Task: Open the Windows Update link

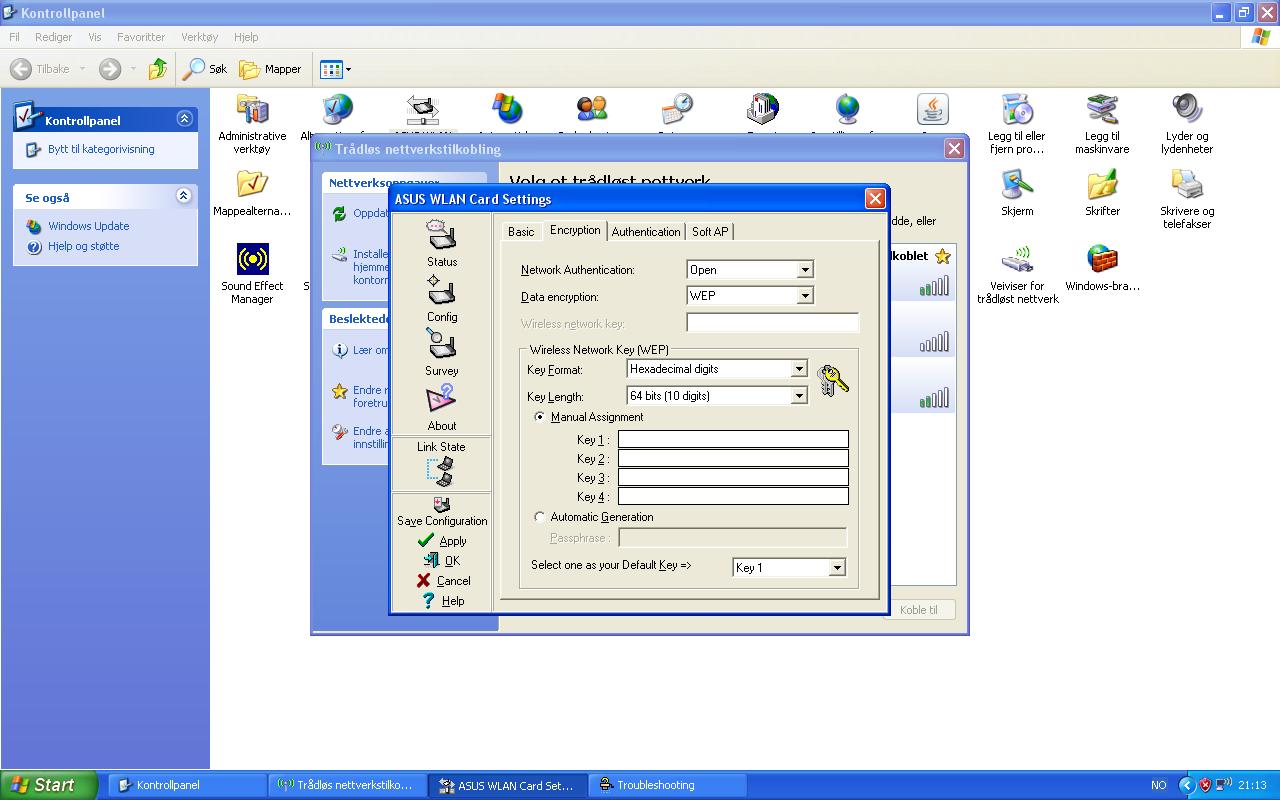Action: tap(88, 226)
